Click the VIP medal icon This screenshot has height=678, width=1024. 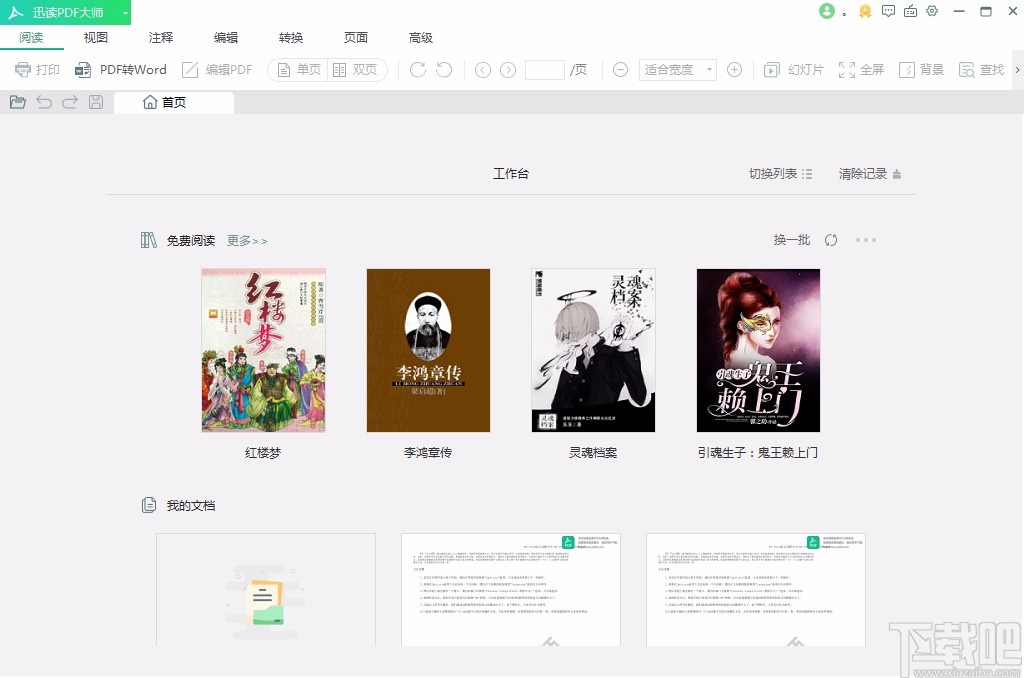click(865, 11)
